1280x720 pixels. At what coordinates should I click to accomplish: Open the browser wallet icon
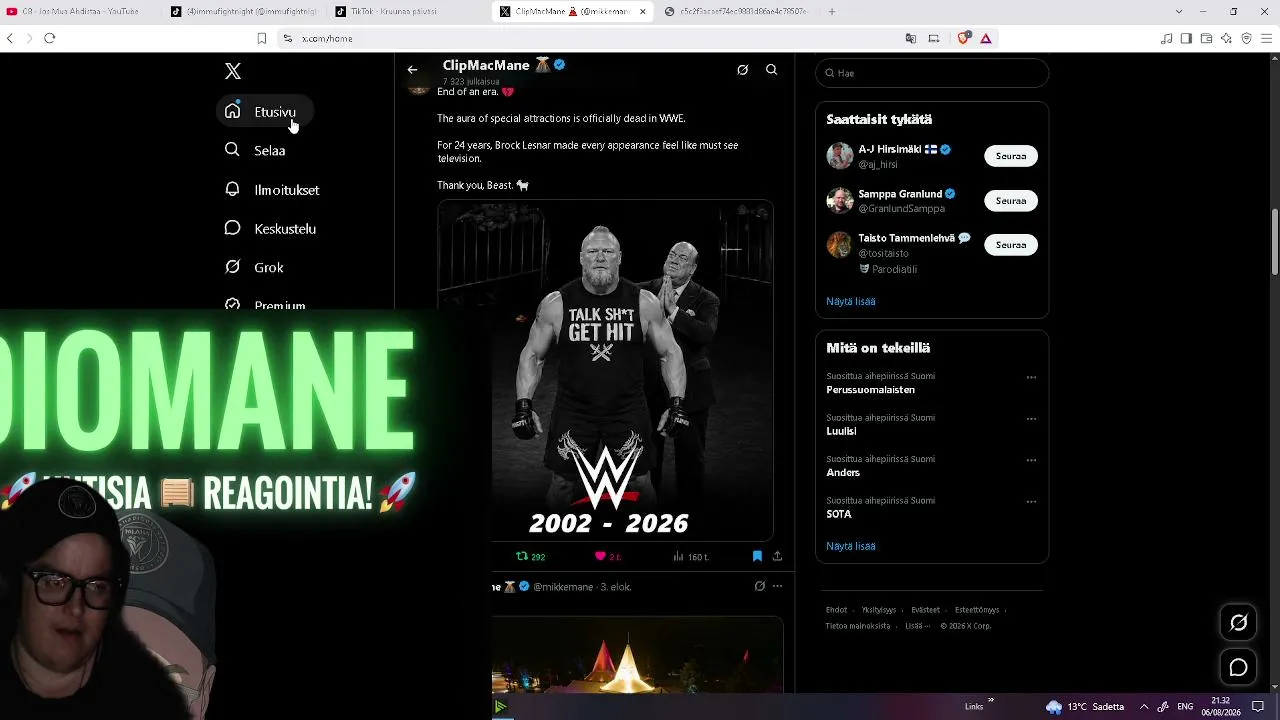pyautogui.click(x=1206, y=38)
